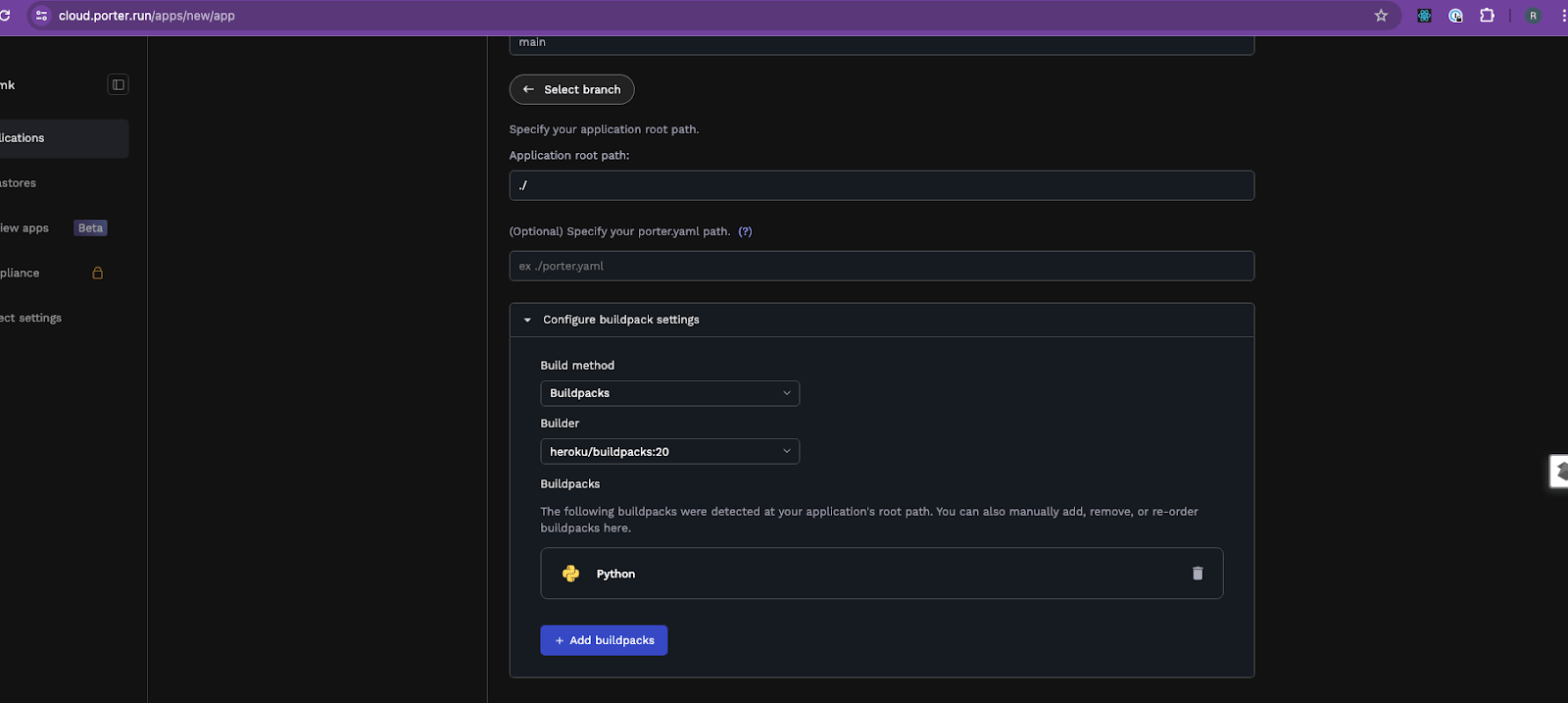Click the browser reload icon
The height and width of the screenshot is (703, 1568).
5,16
